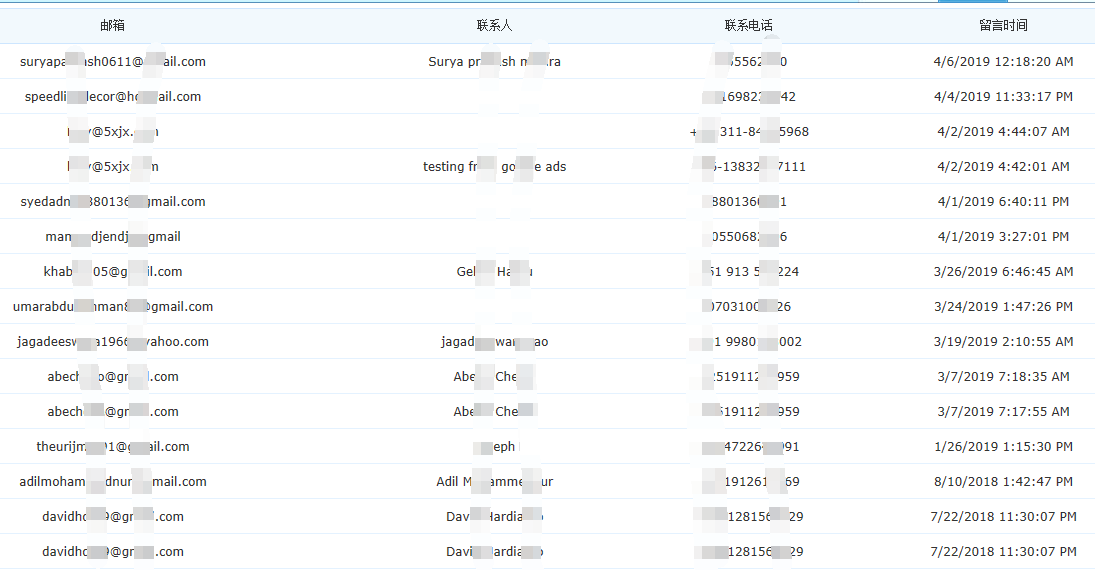Screen dimensions: 1095x570
Task: Click the 留言时间 column header
Action: point(1003,25)
